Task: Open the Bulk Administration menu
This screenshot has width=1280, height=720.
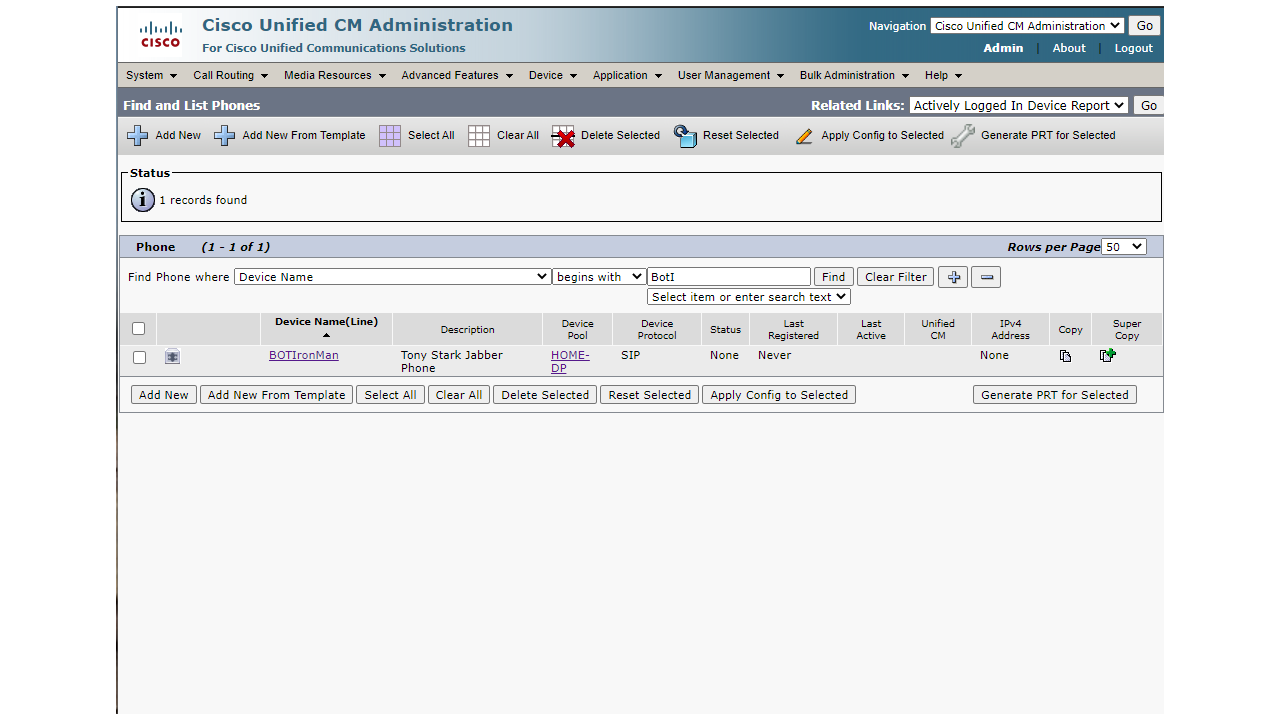Action: coord(855,75)
